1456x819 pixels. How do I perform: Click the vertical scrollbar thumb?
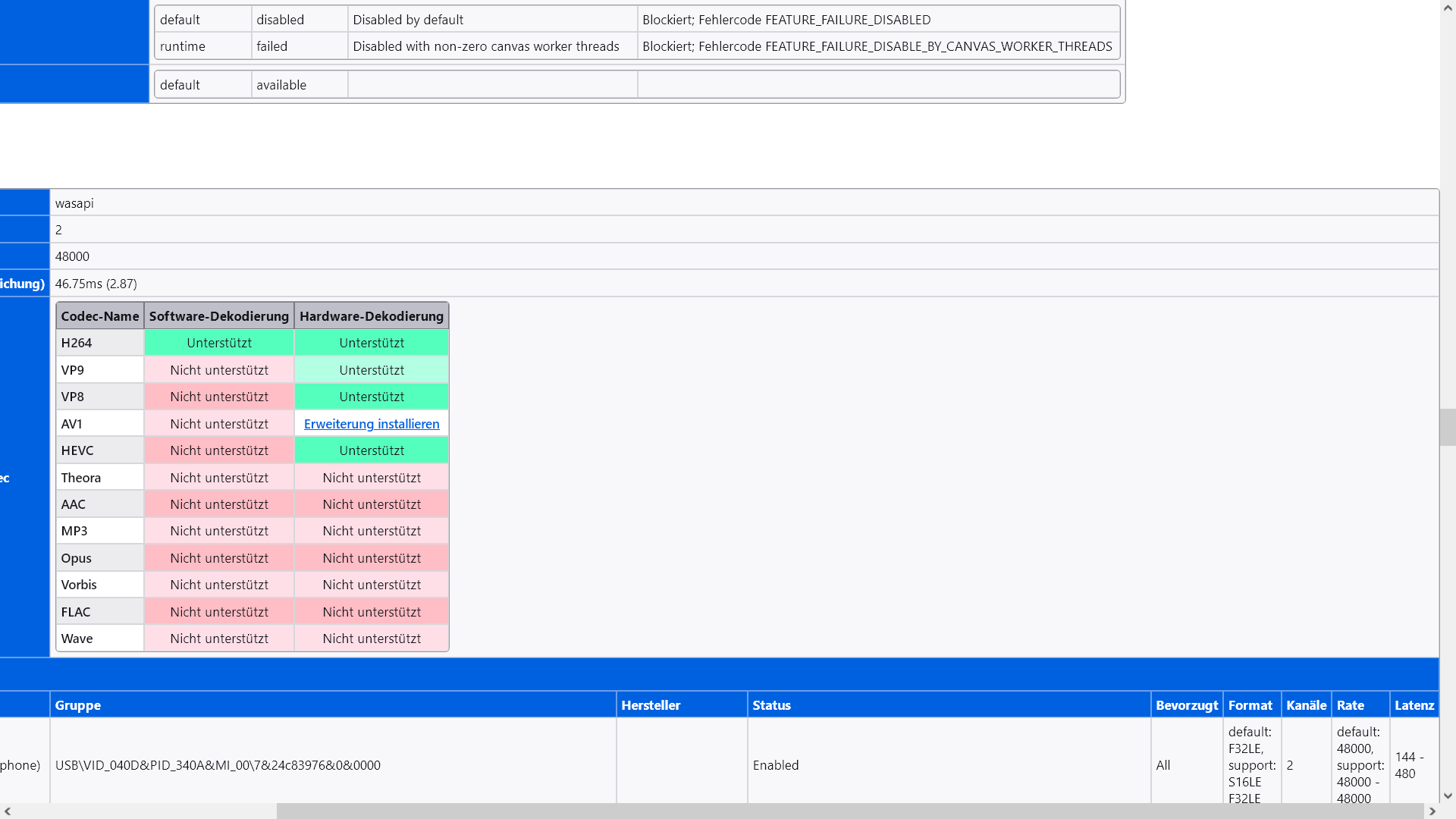(1448, 427)
